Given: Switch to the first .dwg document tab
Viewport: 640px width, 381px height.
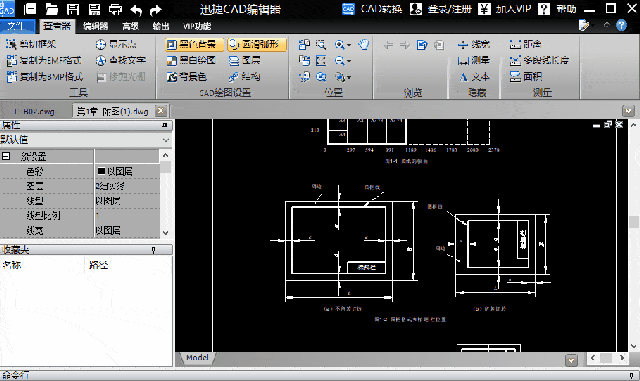Looking at the screenshot, I should [x=34, y=111].
